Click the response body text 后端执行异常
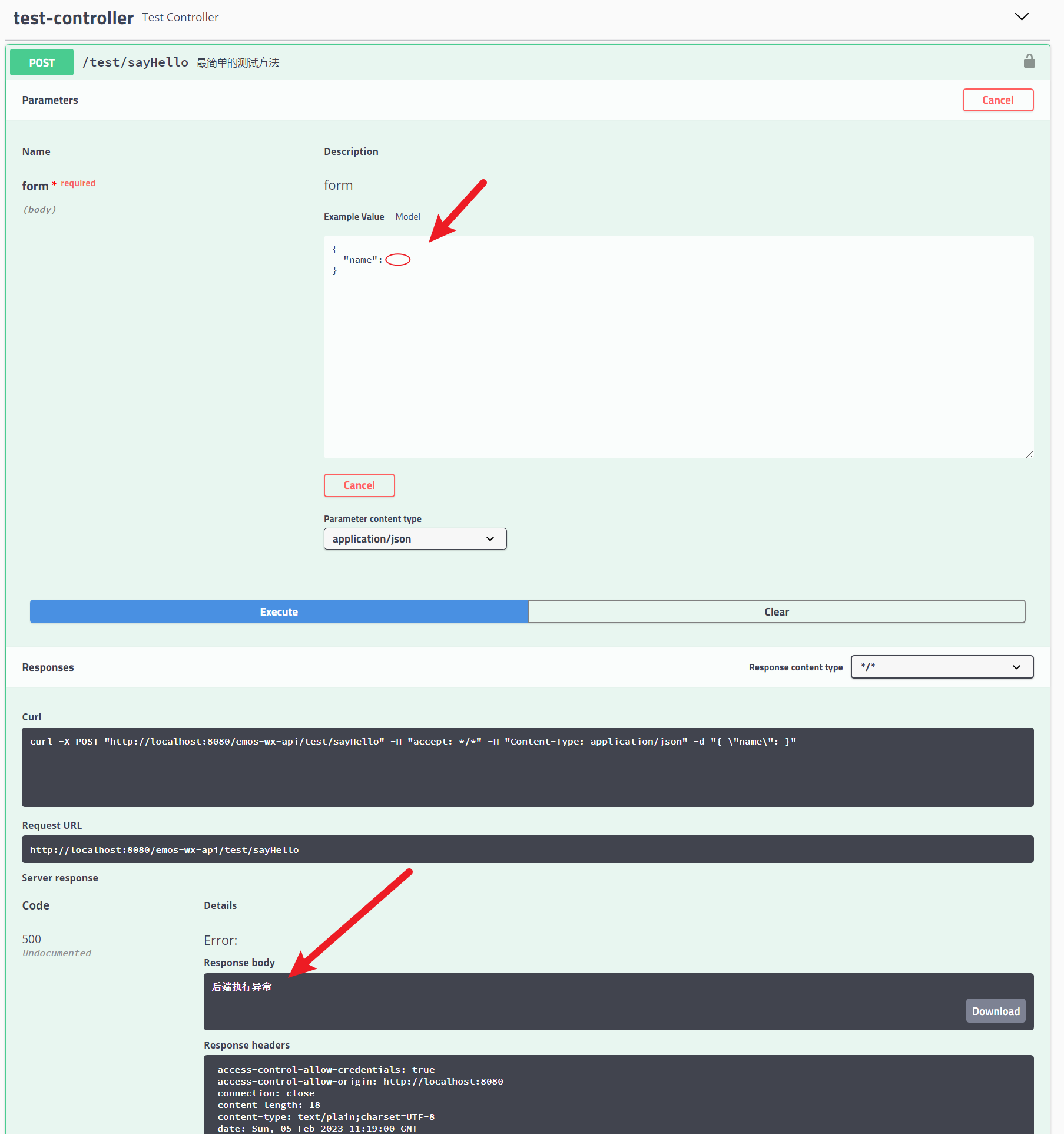The height and width of the screenshot is (1134, 1064). coord(241,987)
